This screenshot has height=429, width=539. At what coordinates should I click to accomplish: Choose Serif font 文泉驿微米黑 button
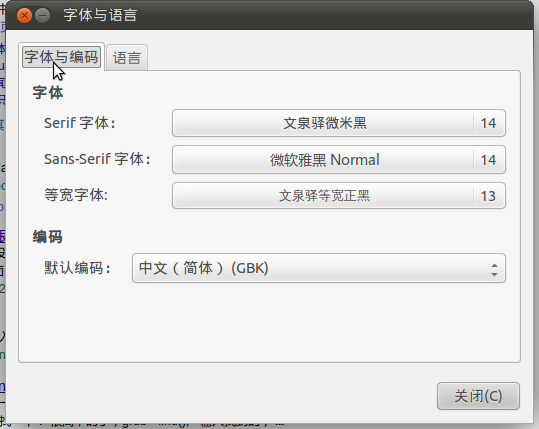(324, 123)
